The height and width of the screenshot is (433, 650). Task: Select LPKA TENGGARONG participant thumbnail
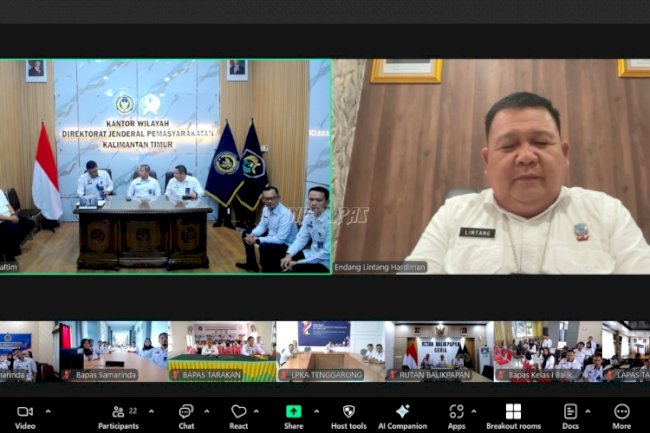pyautogui.click(x=331, y=351)
